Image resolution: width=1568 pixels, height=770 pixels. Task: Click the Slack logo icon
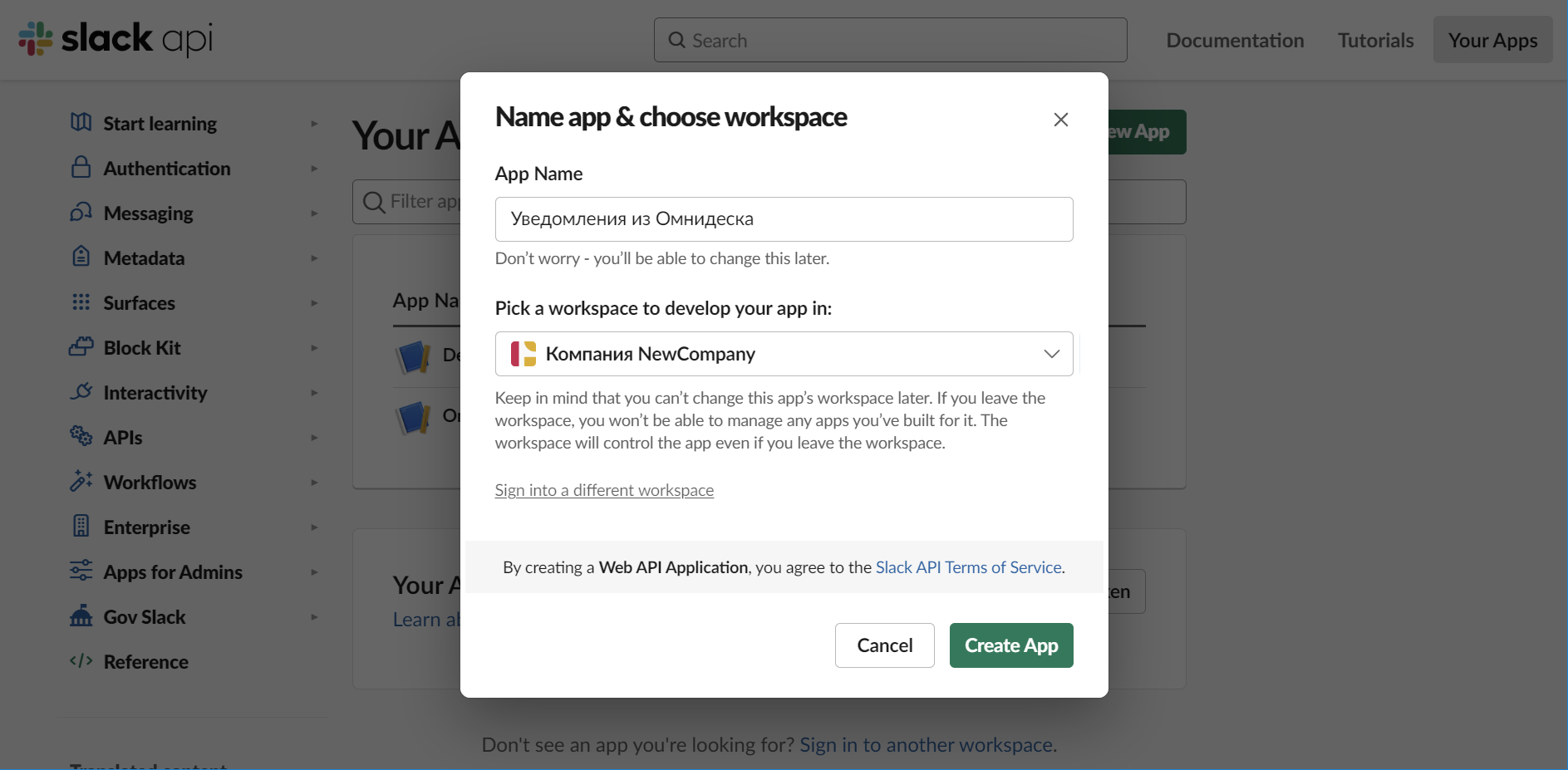(x=36, y=39)
